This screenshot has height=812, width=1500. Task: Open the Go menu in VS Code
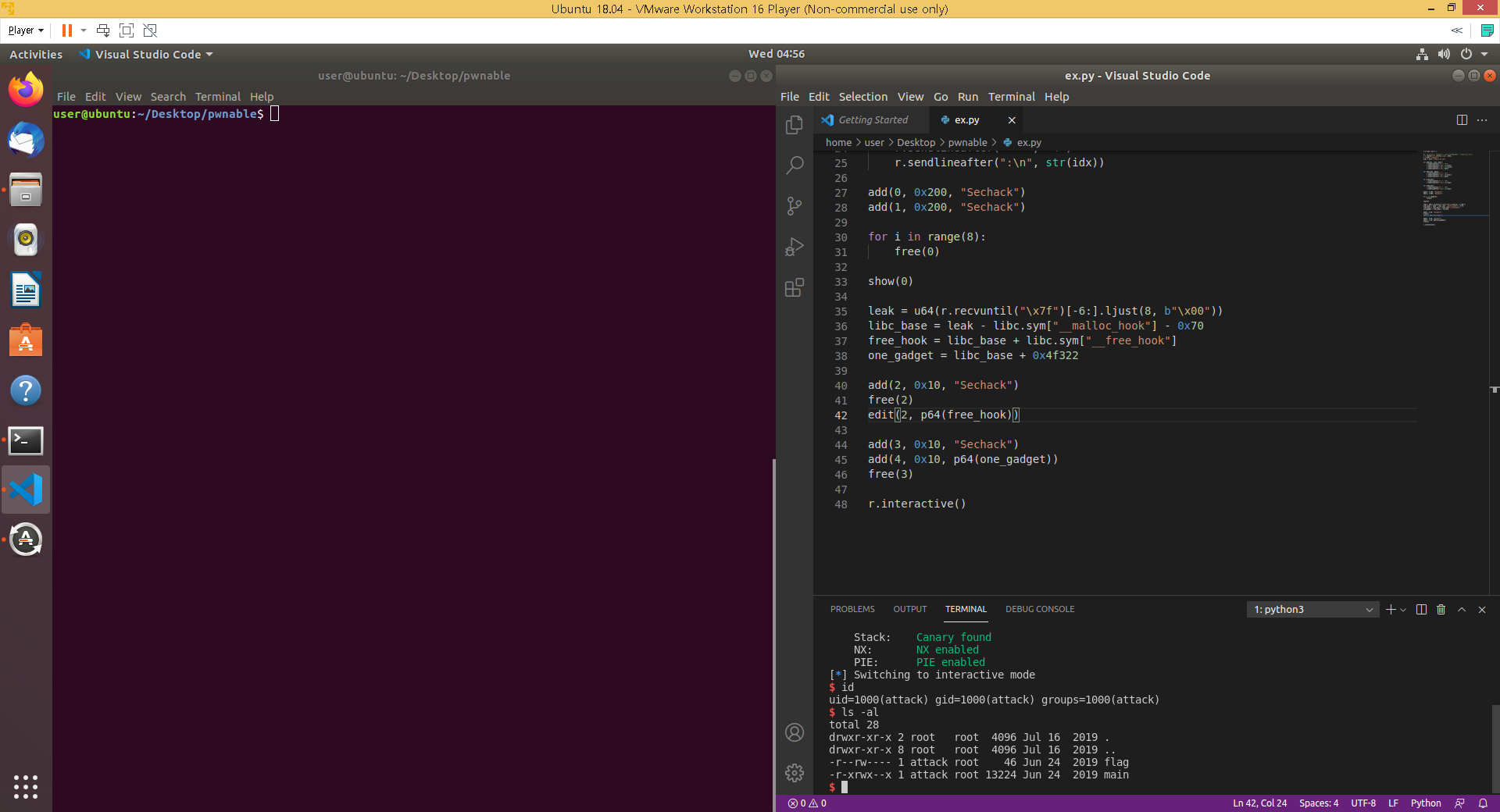tap(941, 97)
